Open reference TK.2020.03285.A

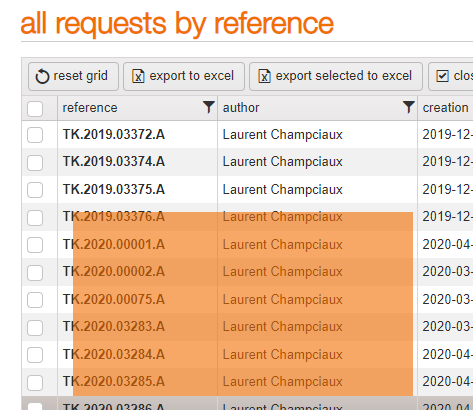pyautogui.click(x=114, y=381)
